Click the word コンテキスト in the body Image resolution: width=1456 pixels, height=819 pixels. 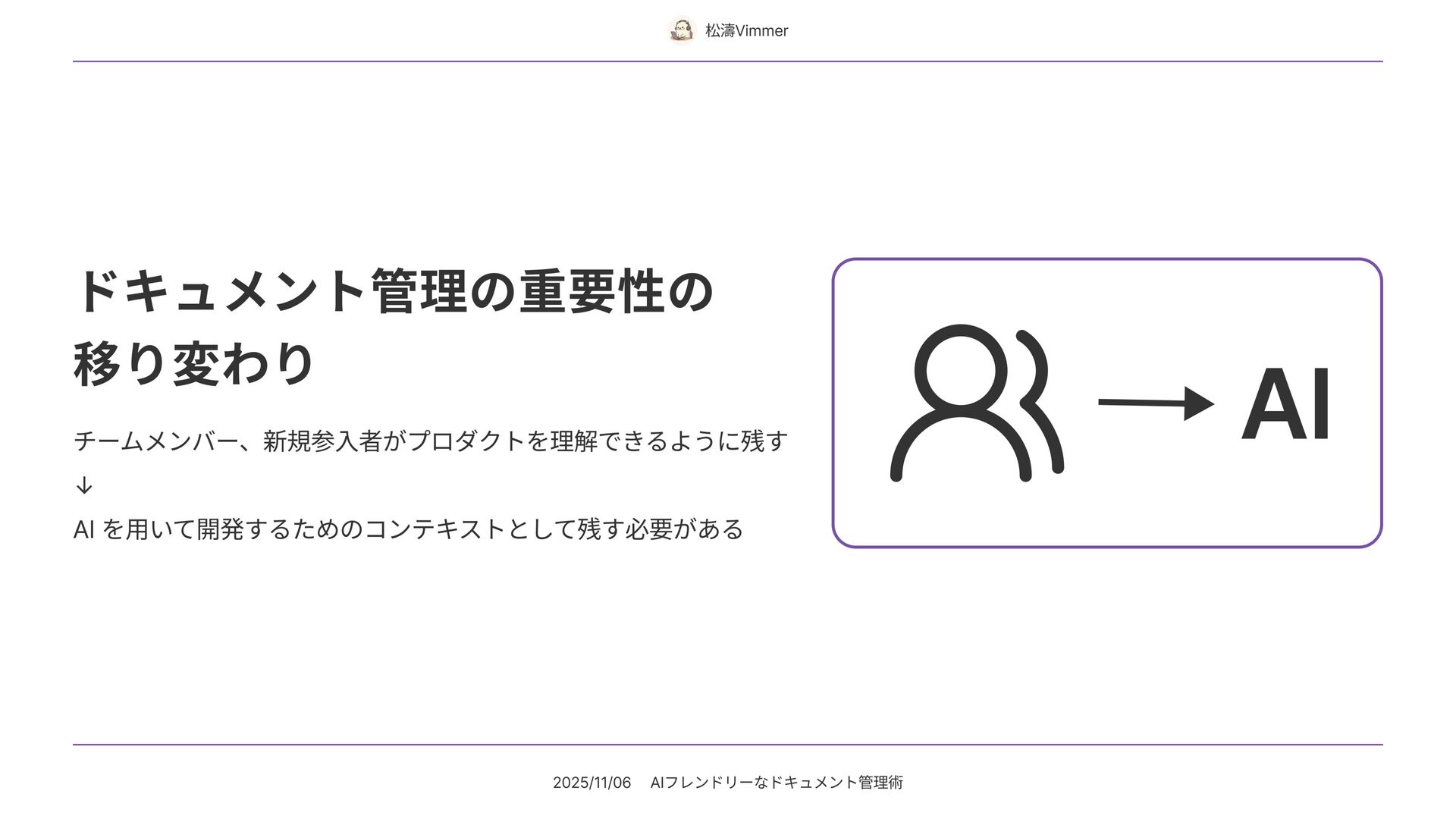435,529
